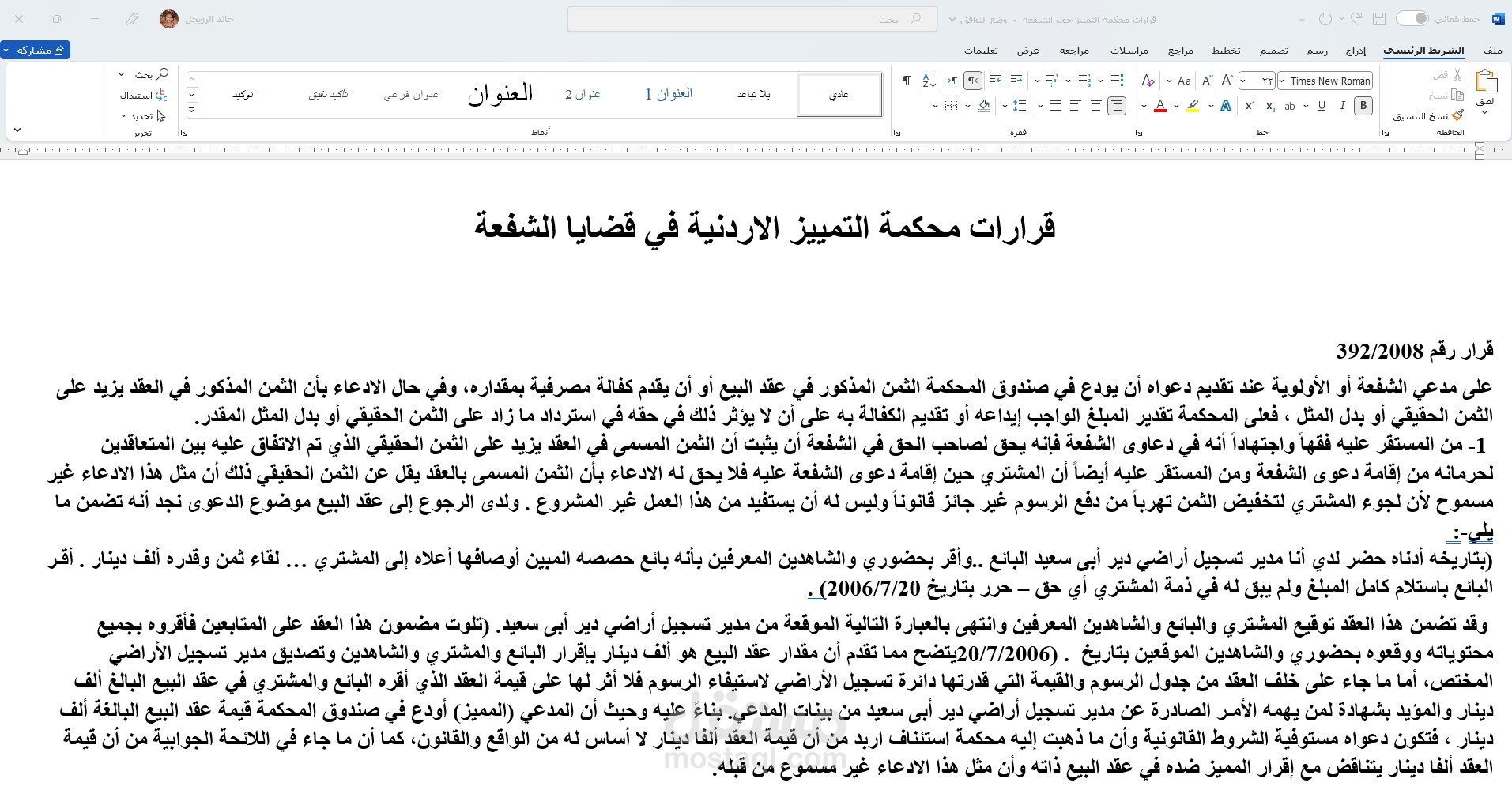
Task: Click the Clear All Formatting icon
Action: click(1148, 80)
